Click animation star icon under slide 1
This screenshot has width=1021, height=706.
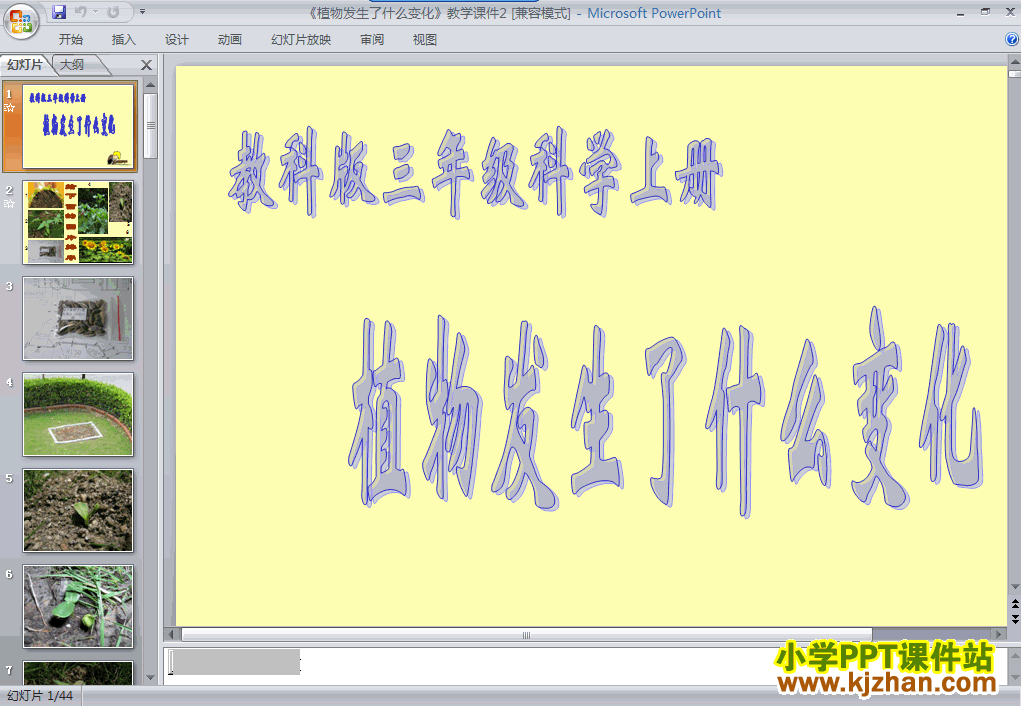(9, 108)
